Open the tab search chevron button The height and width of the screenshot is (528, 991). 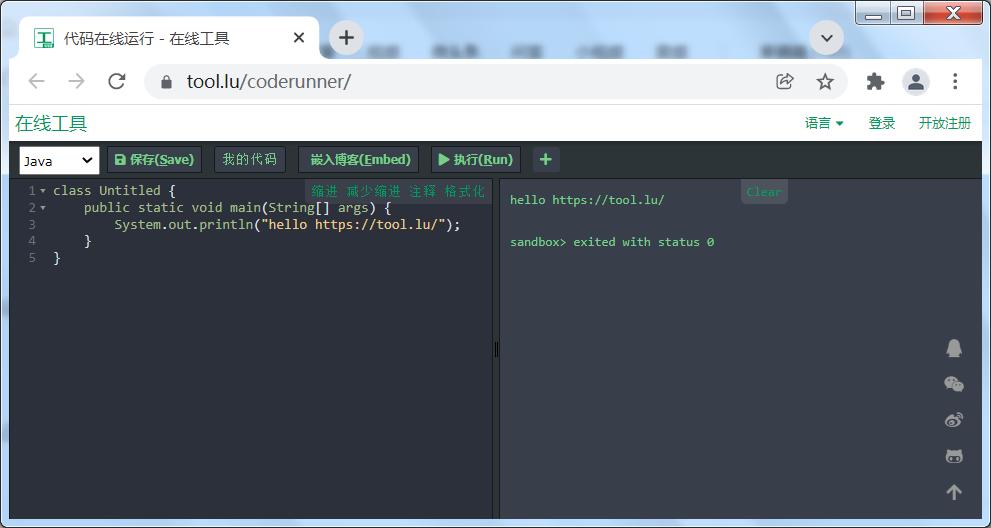826,38
